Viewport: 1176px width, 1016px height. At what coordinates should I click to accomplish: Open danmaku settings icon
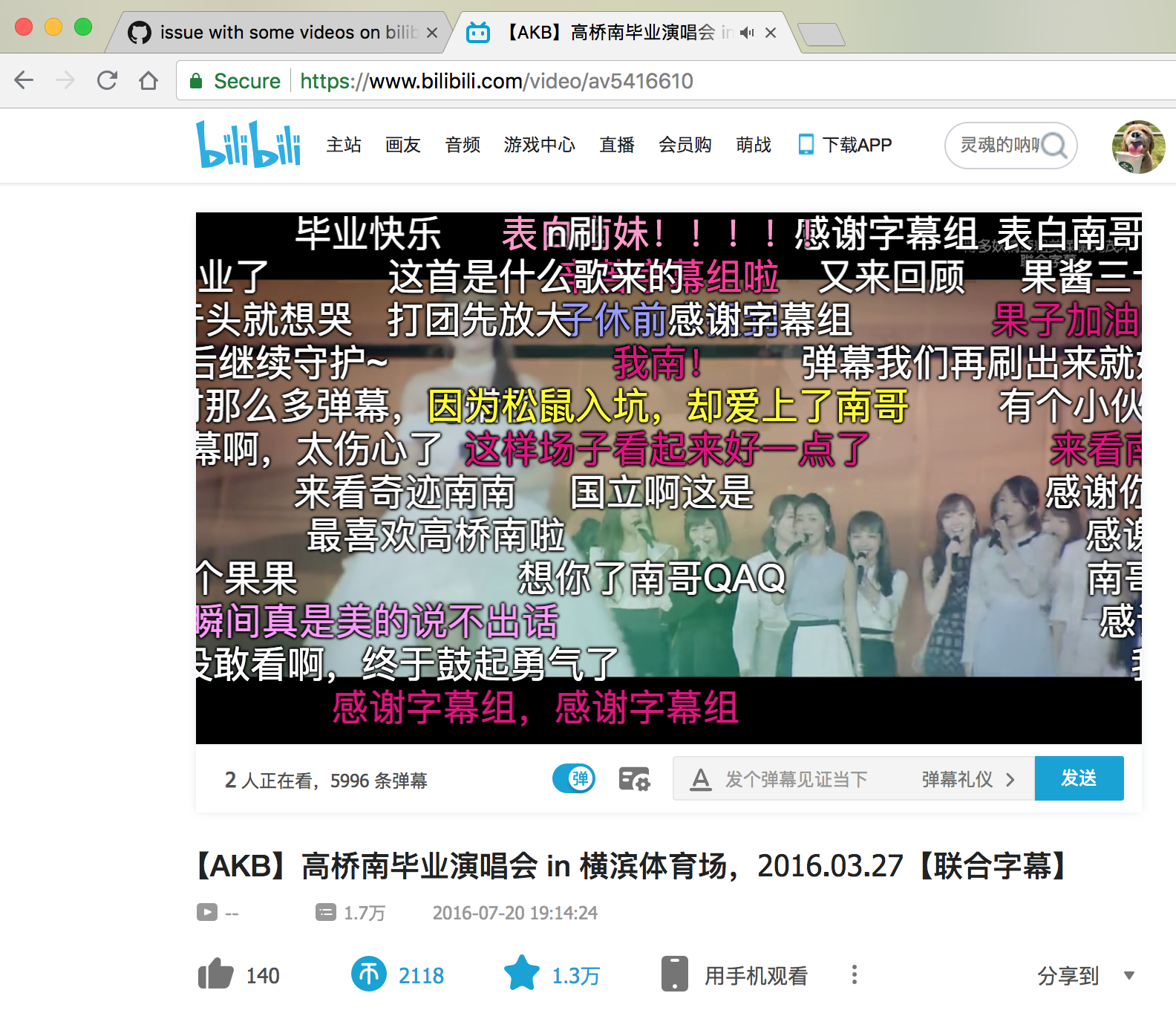[634, 779]
